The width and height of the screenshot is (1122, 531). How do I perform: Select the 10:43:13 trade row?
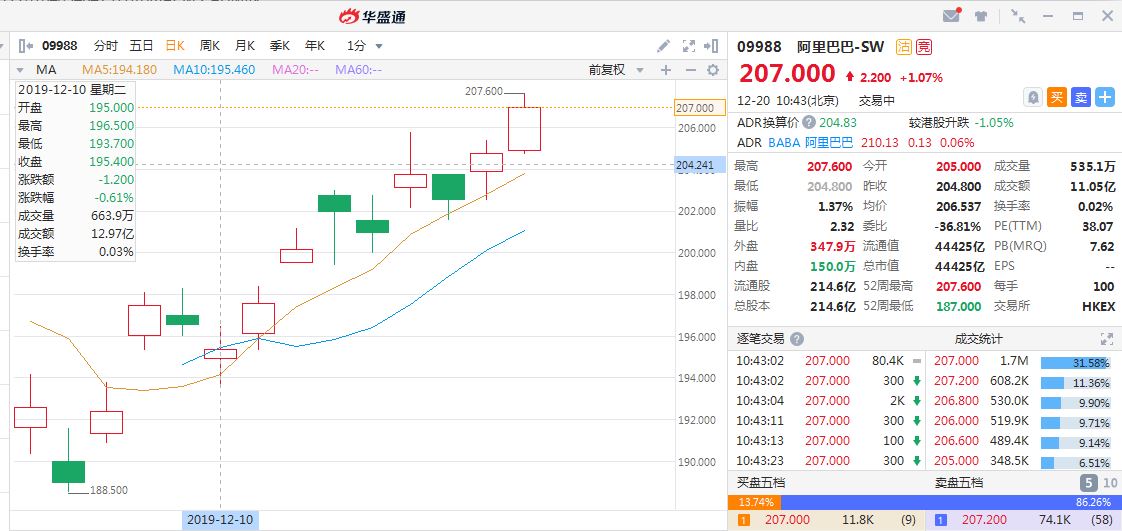tap(828, 441)
